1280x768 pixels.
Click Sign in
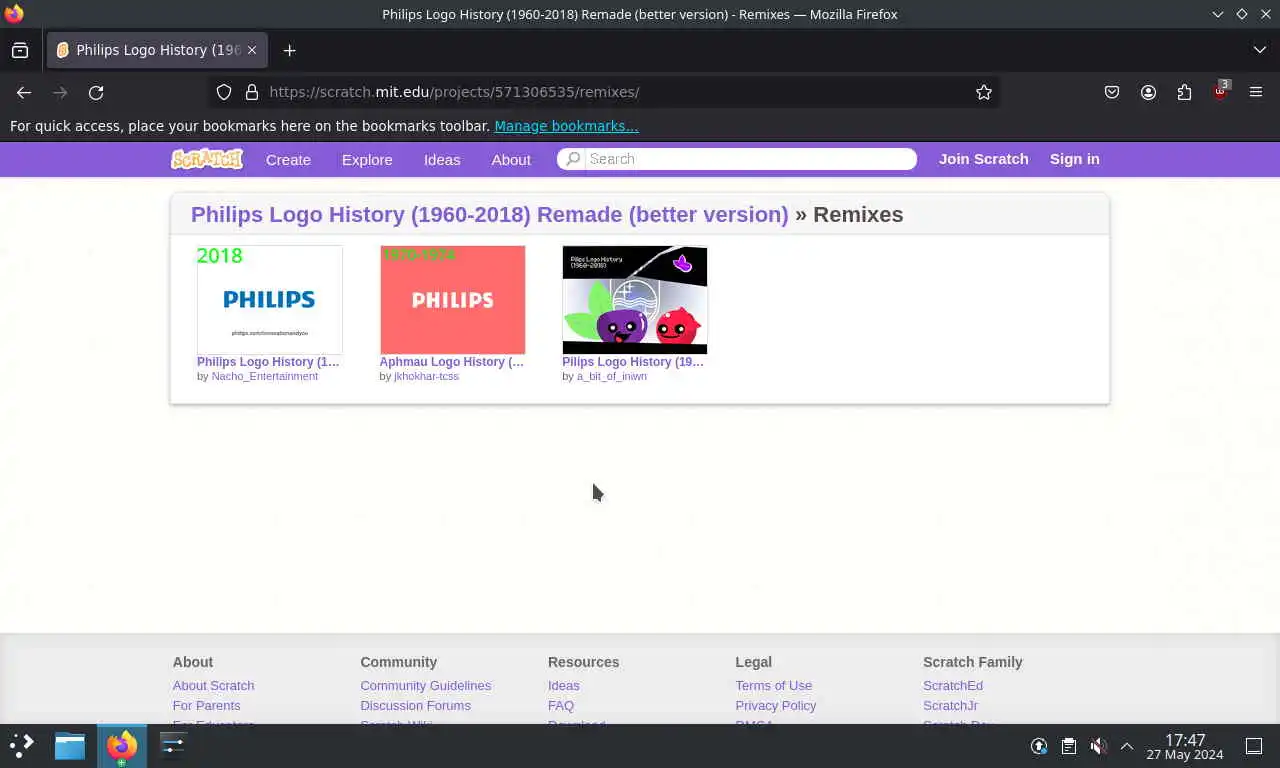(x=1075, y=159)
